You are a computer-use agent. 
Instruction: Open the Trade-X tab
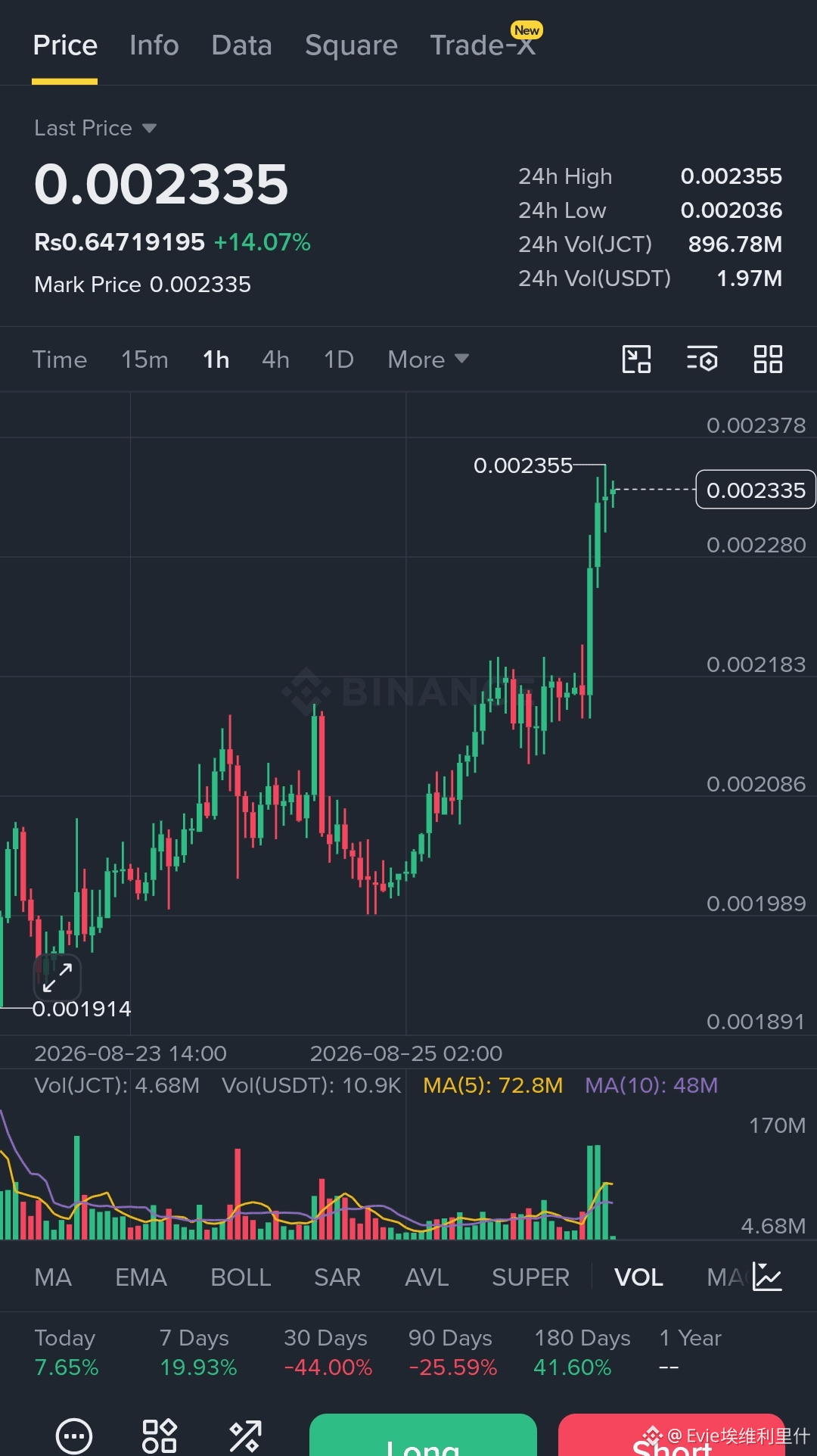[x=484, y=44]
